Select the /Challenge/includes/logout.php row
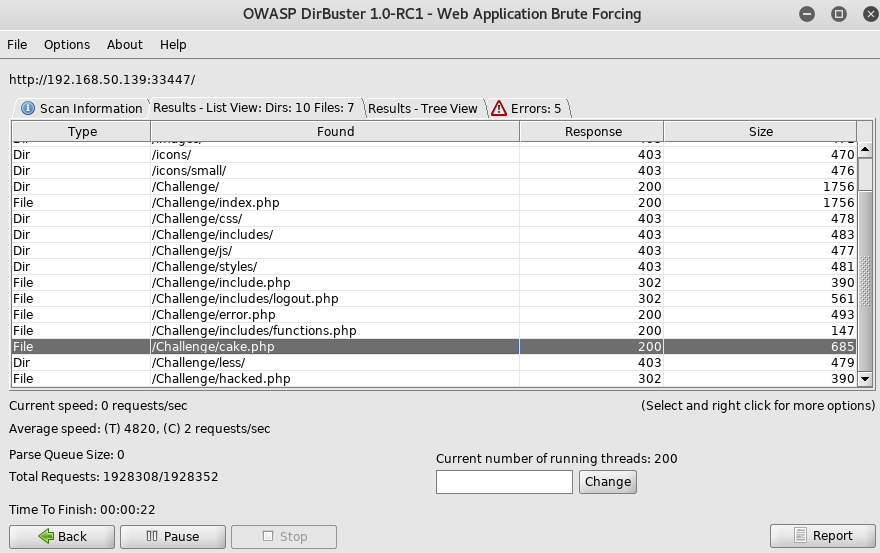Viewport: 880px width, 553px height. click(434, 299)
